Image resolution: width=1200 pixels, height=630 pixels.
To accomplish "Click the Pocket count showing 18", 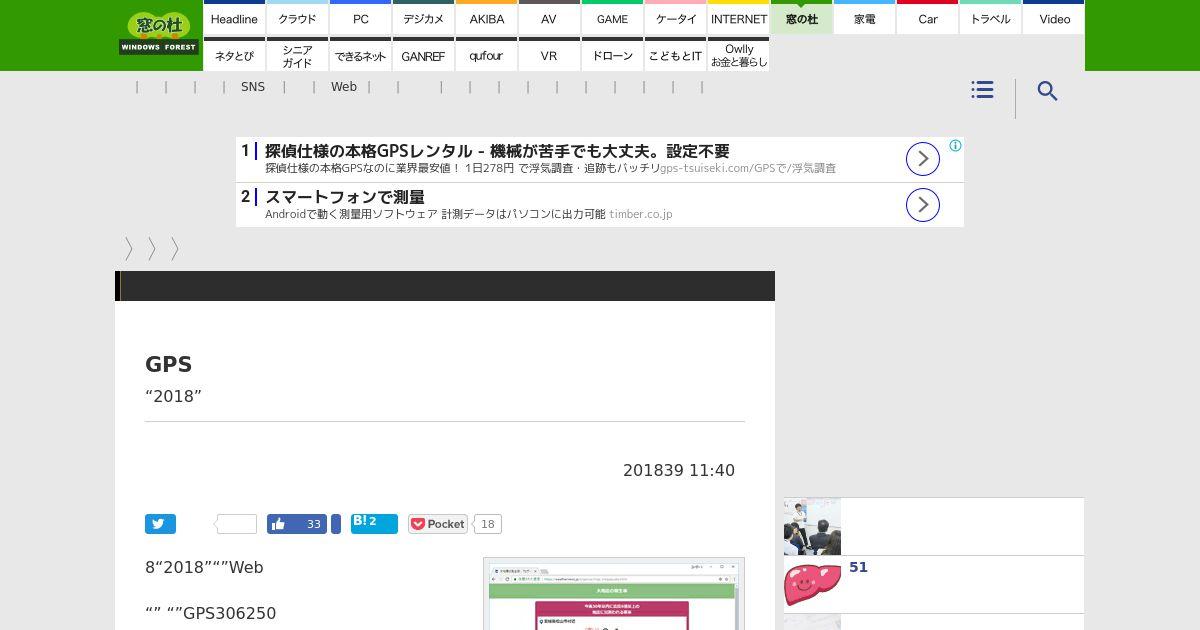I will pyautogui.click(x=487, y=524).
